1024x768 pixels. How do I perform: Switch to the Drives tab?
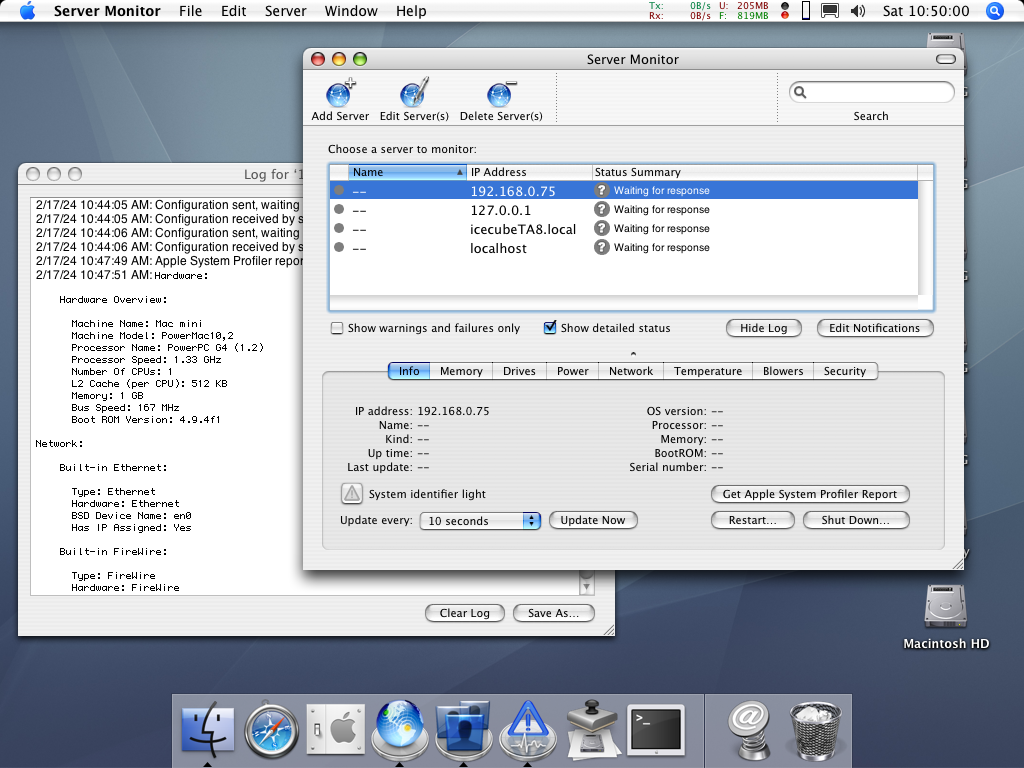(519, 371)
